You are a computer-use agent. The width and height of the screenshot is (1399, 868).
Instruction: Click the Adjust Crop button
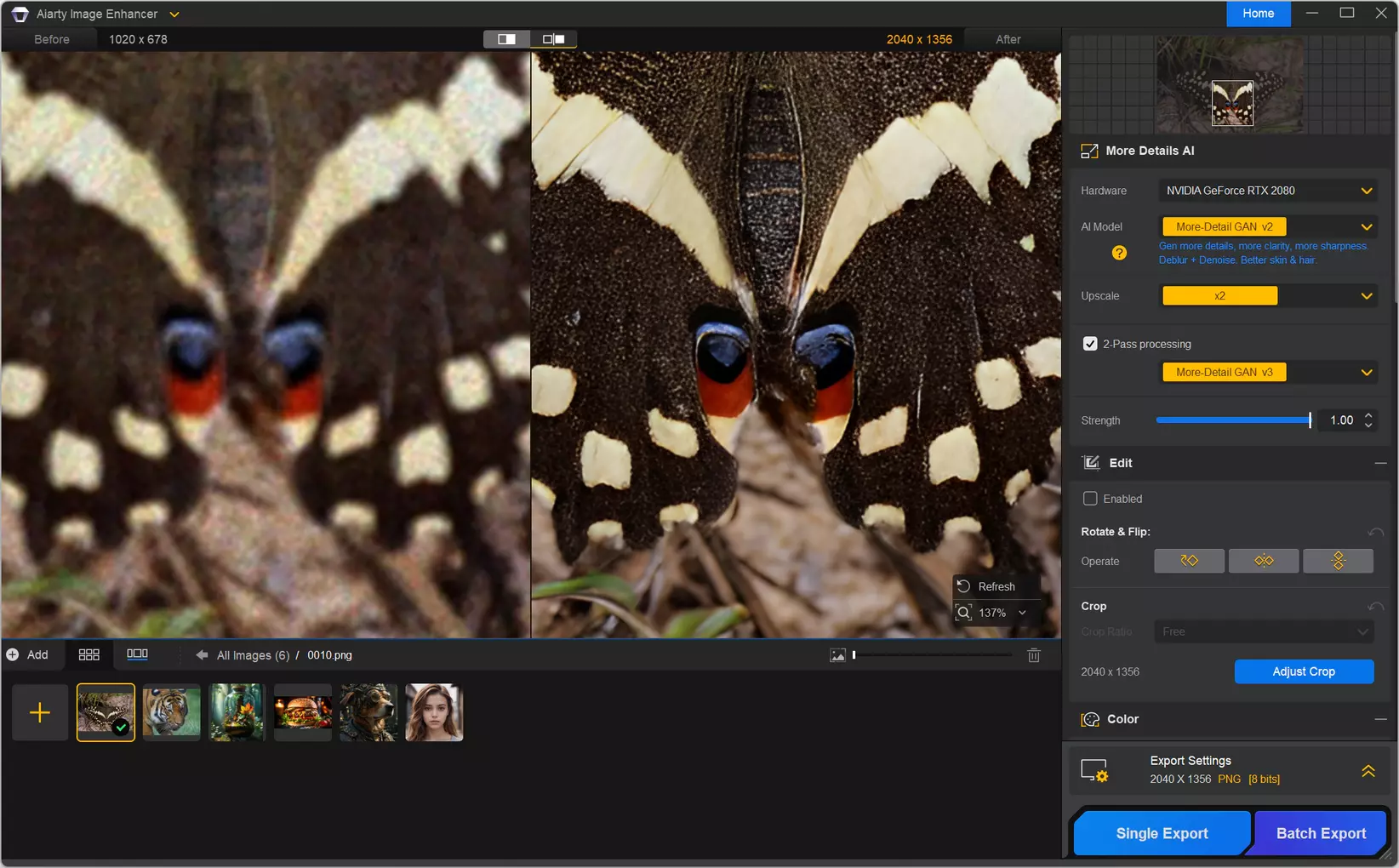click(x=1303, y=671)
